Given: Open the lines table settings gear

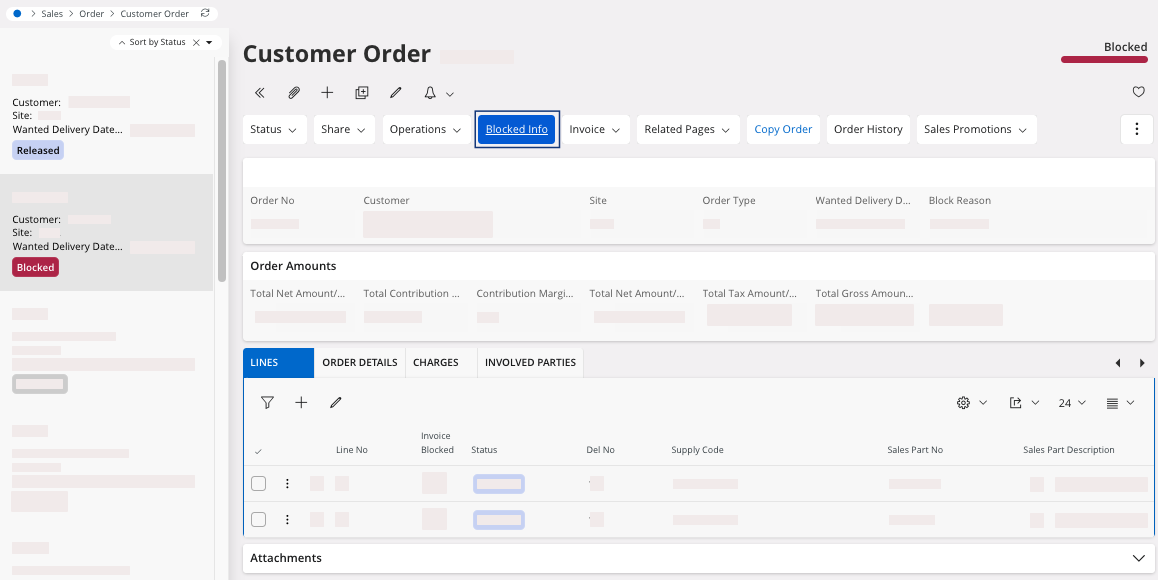Looking at the screenshot, I should point(964,403).
